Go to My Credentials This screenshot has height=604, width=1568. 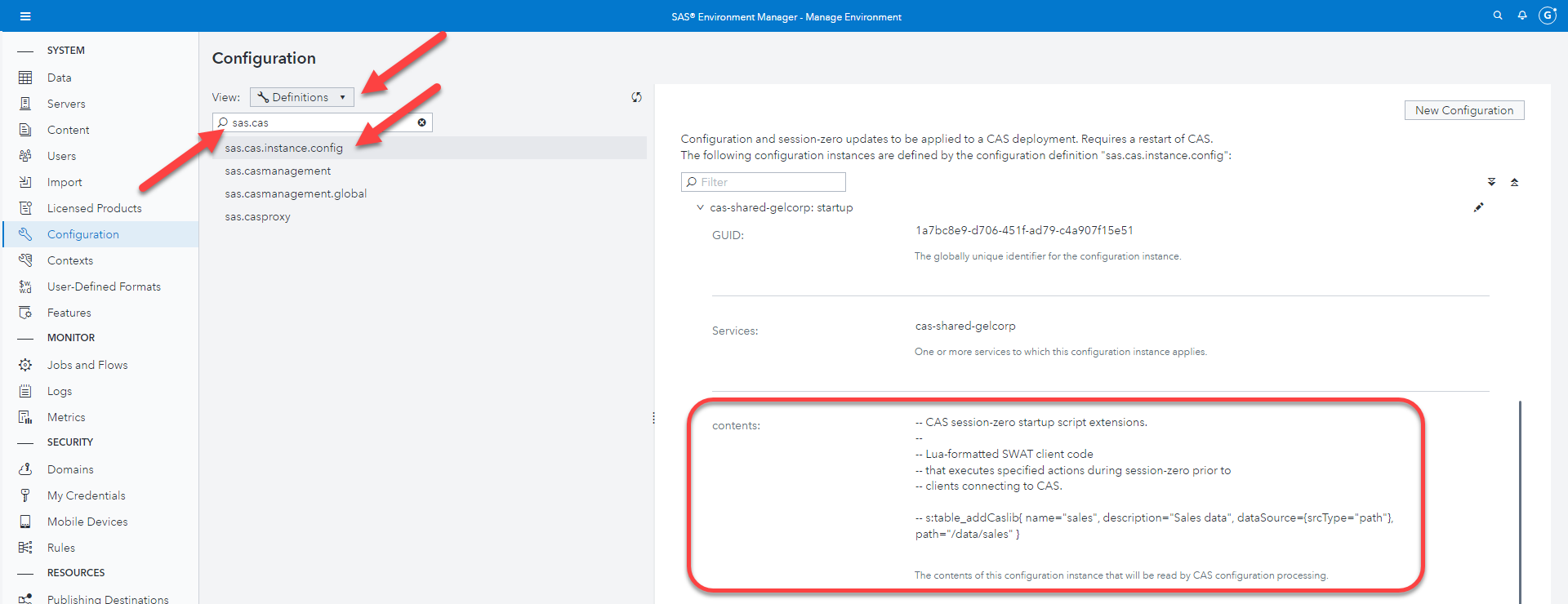click(x=87, y=495)
